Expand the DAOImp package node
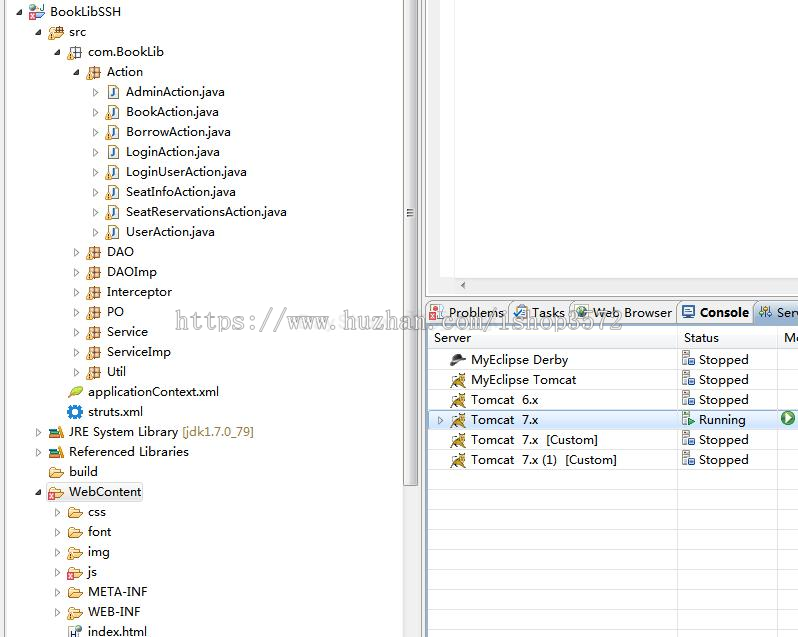This screenshot has height=637, width=798. pyautogui.click(x=76, y=272)
